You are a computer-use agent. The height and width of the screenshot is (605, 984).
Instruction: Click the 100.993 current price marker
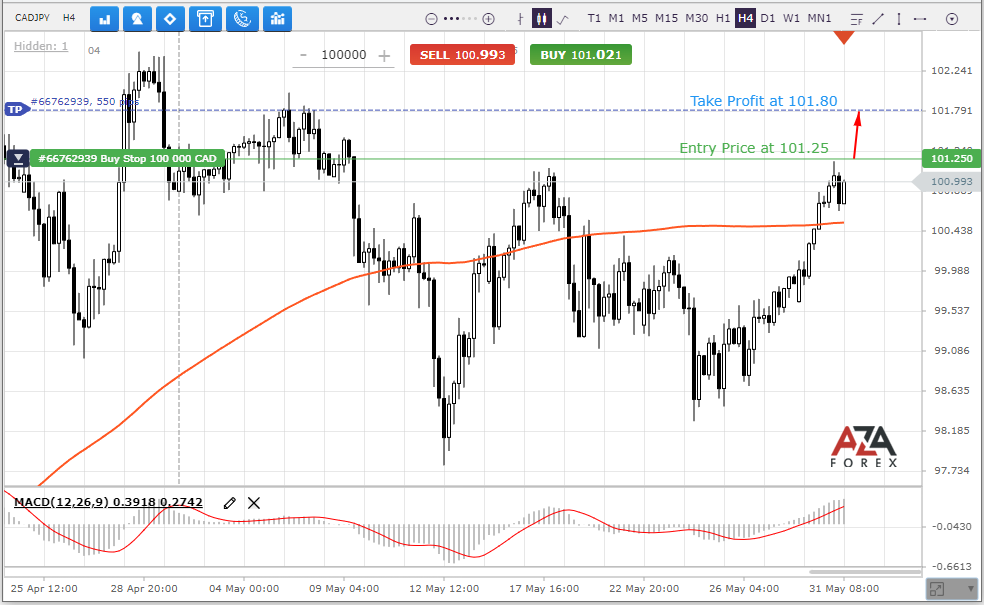[x=946, y=182]
